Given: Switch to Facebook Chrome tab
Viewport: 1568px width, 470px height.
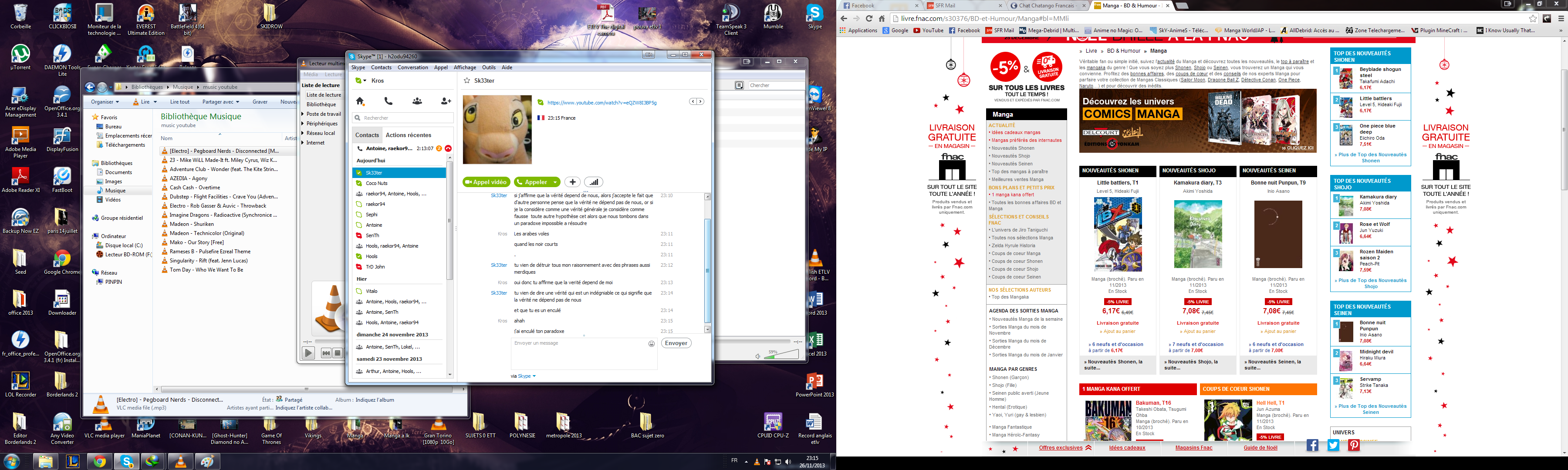Looking at the screenshot, I should pos(879,6).
